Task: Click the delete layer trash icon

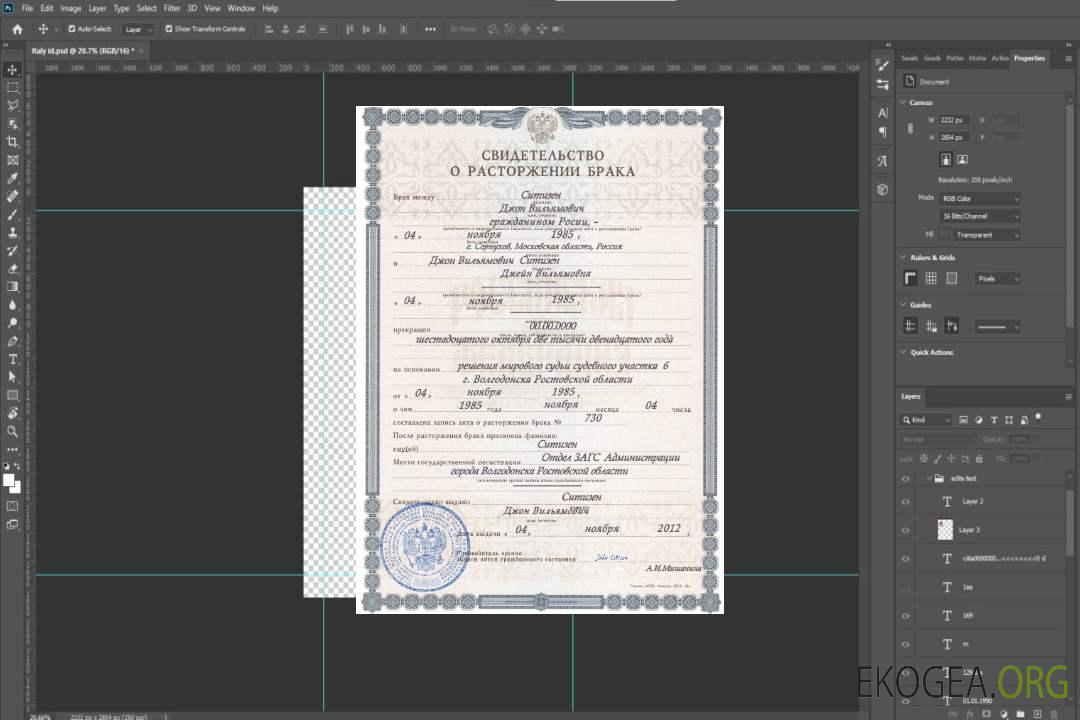Action: 1054,714
